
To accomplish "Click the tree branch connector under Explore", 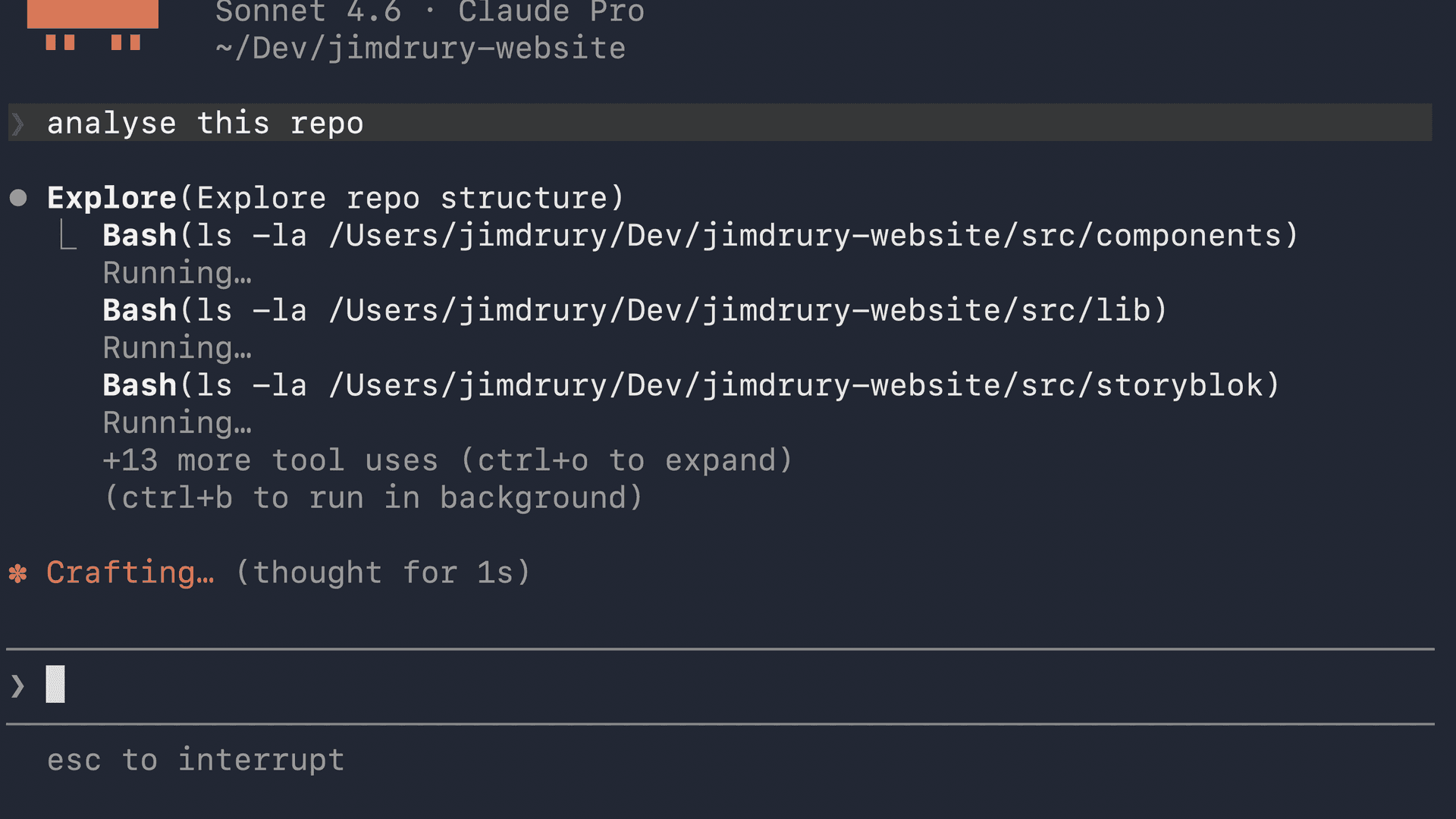I will pos(67,235).
